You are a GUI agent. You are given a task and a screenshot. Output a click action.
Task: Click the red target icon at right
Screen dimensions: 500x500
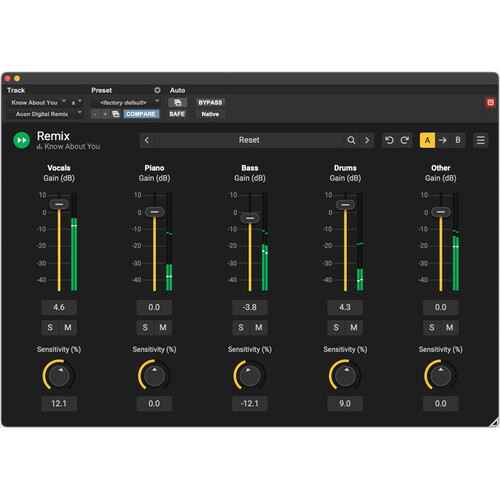[x=490, y=103]
